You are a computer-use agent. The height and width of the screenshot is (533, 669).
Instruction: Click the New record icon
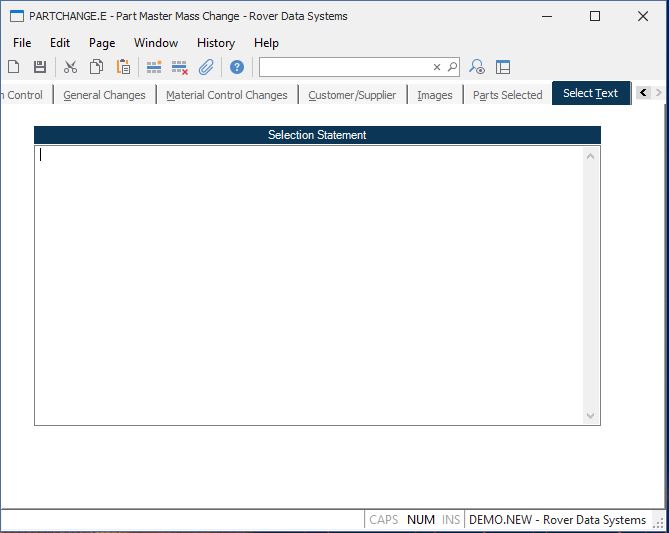(x=14, y=67)
